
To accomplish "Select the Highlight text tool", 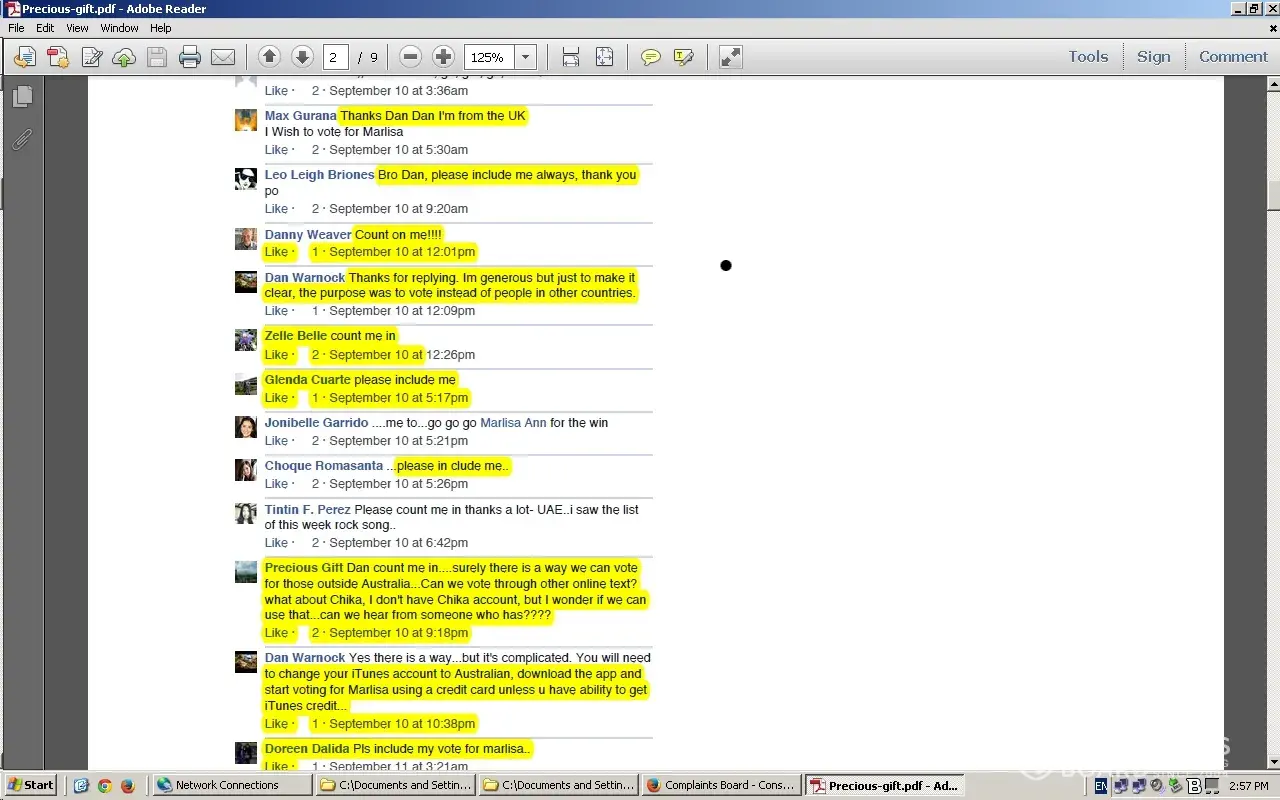I will tap(684, 57).
